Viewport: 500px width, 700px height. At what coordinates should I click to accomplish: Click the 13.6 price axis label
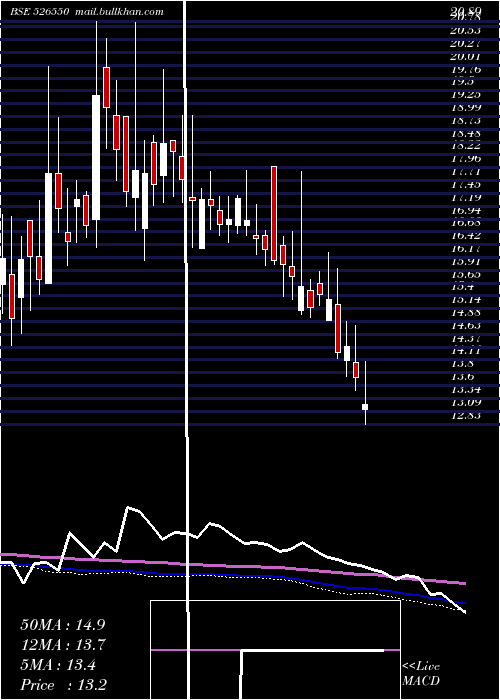[x=462, y=377]
